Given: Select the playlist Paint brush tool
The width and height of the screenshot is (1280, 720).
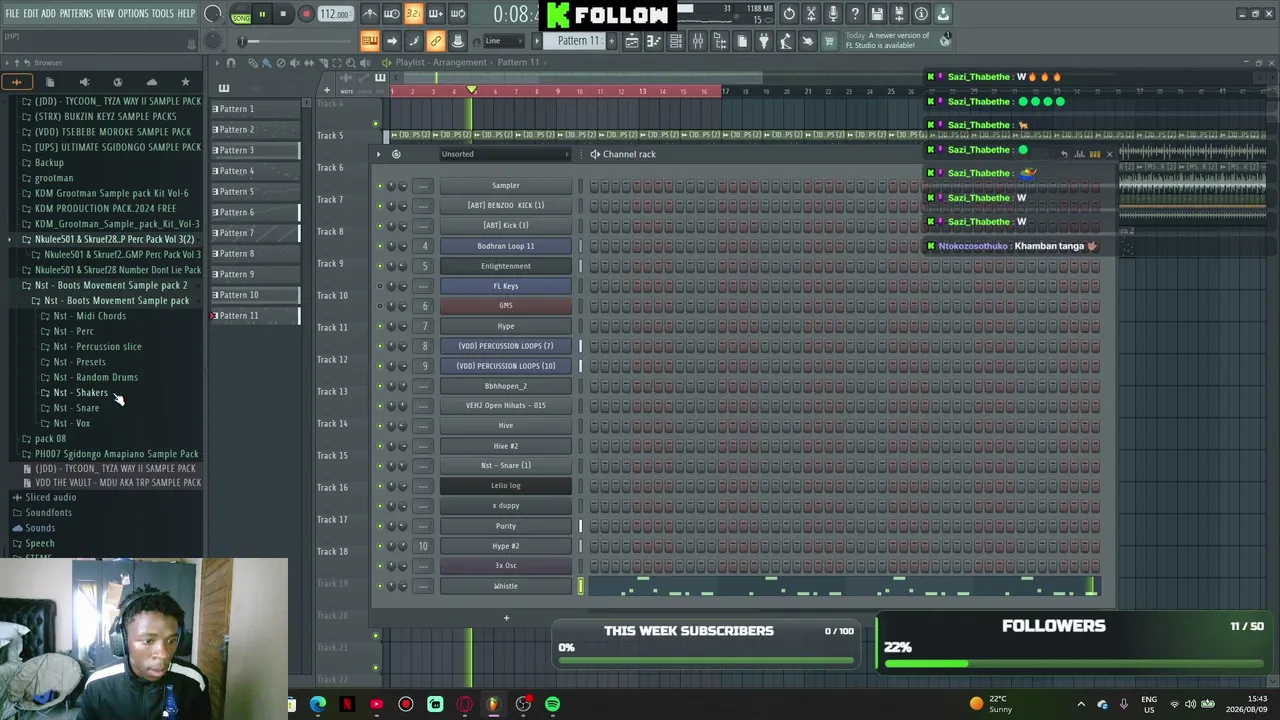Looking at the screenshot, I should (x=265, y=62).
